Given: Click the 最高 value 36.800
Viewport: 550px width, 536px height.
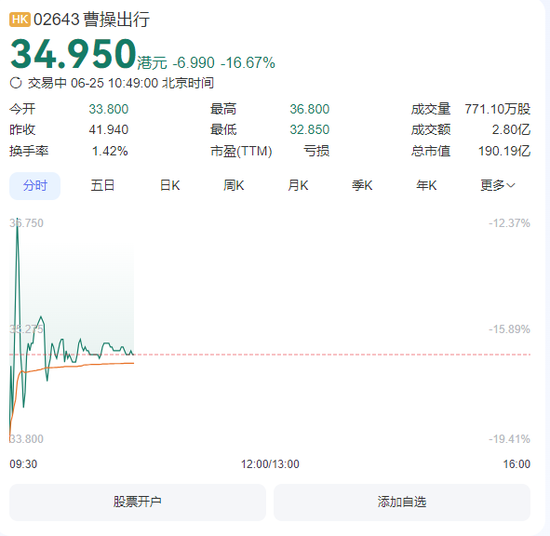Looking at the screenshot, I should [309, 109].
